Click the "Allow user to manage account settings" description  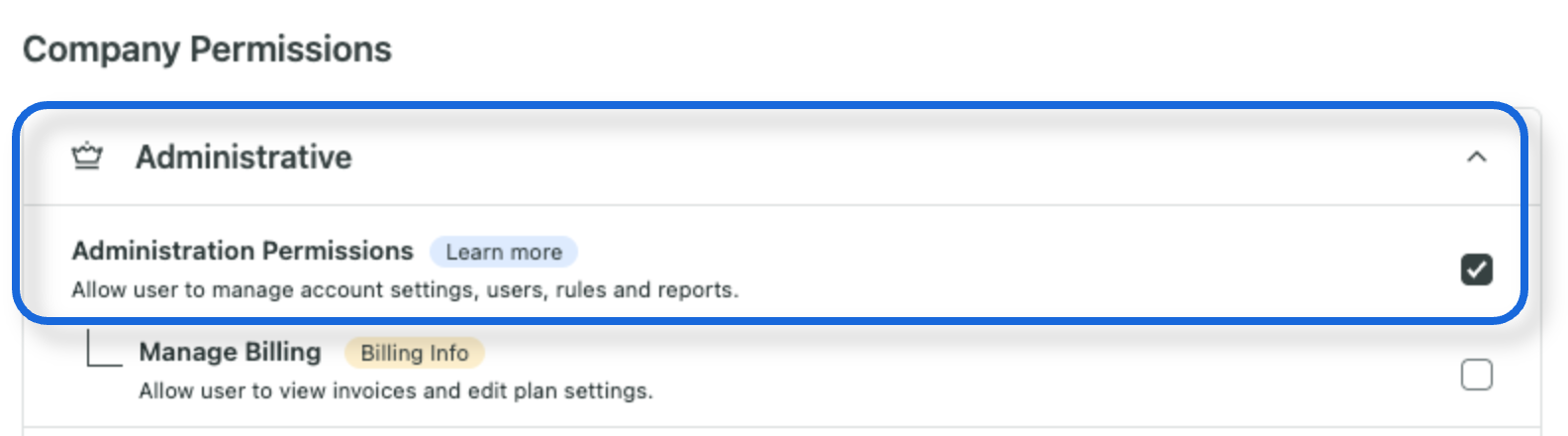coord(405,290)
